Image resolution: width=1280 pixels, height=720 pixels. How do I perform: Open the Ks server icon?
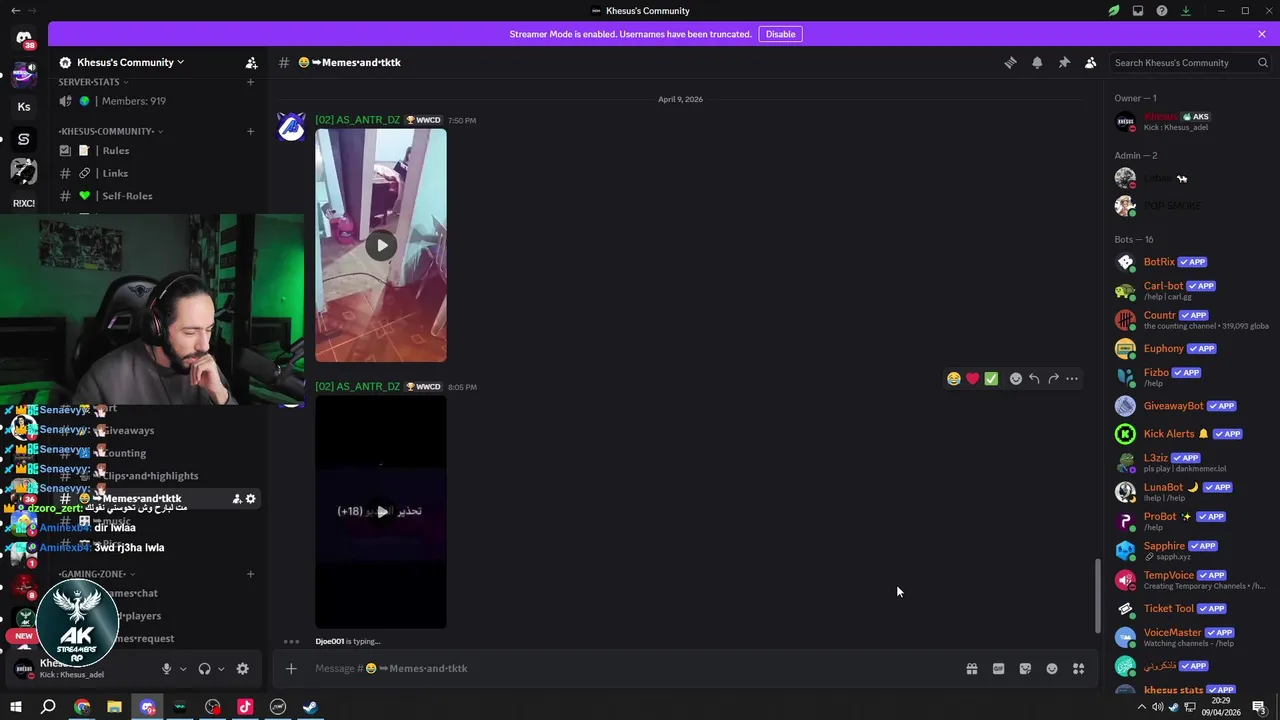tap(24, 107)
